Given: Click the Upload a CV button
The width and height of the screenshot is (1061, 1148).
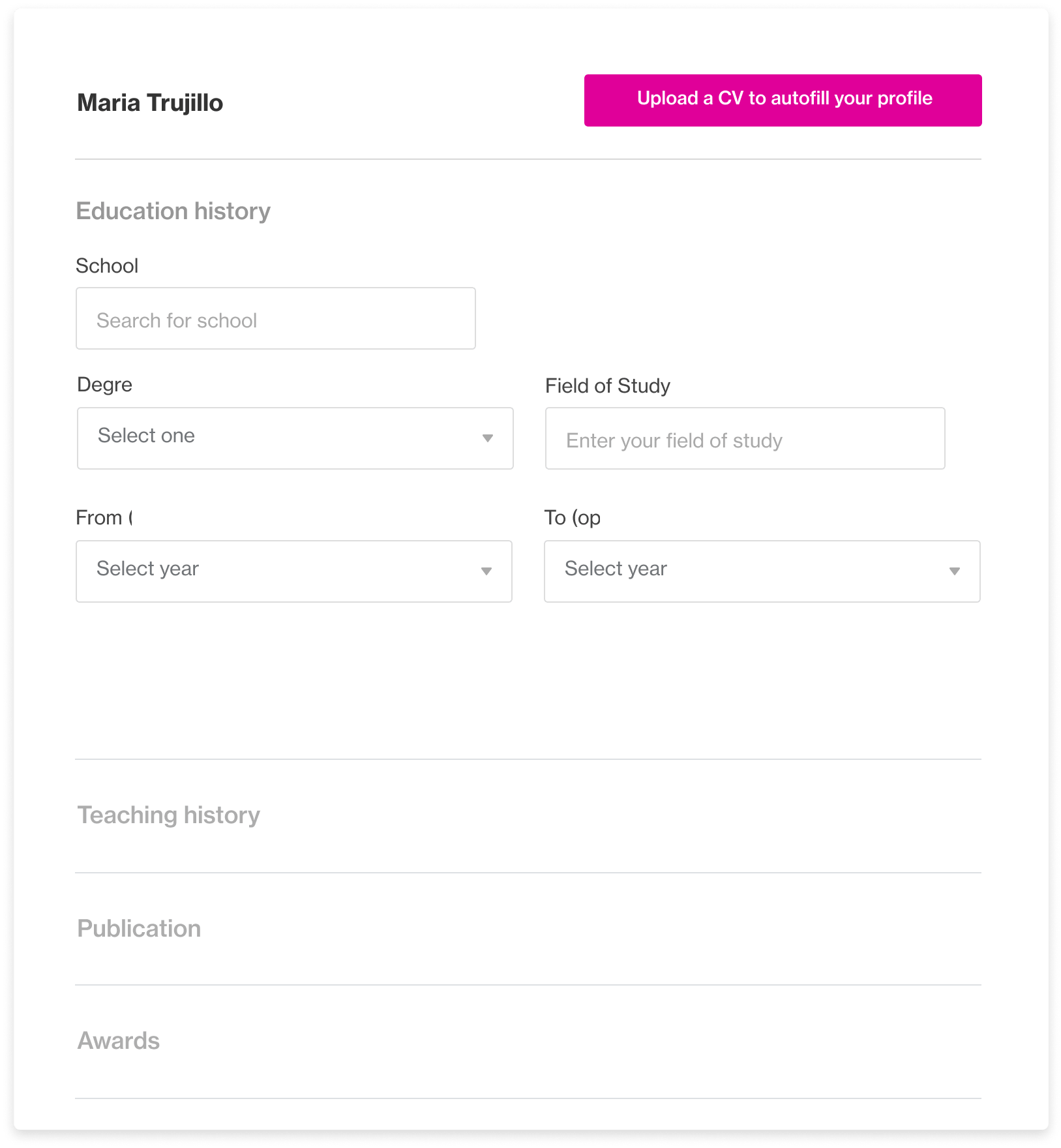Looking at the screenshot, I should click(x=783, y=100).
